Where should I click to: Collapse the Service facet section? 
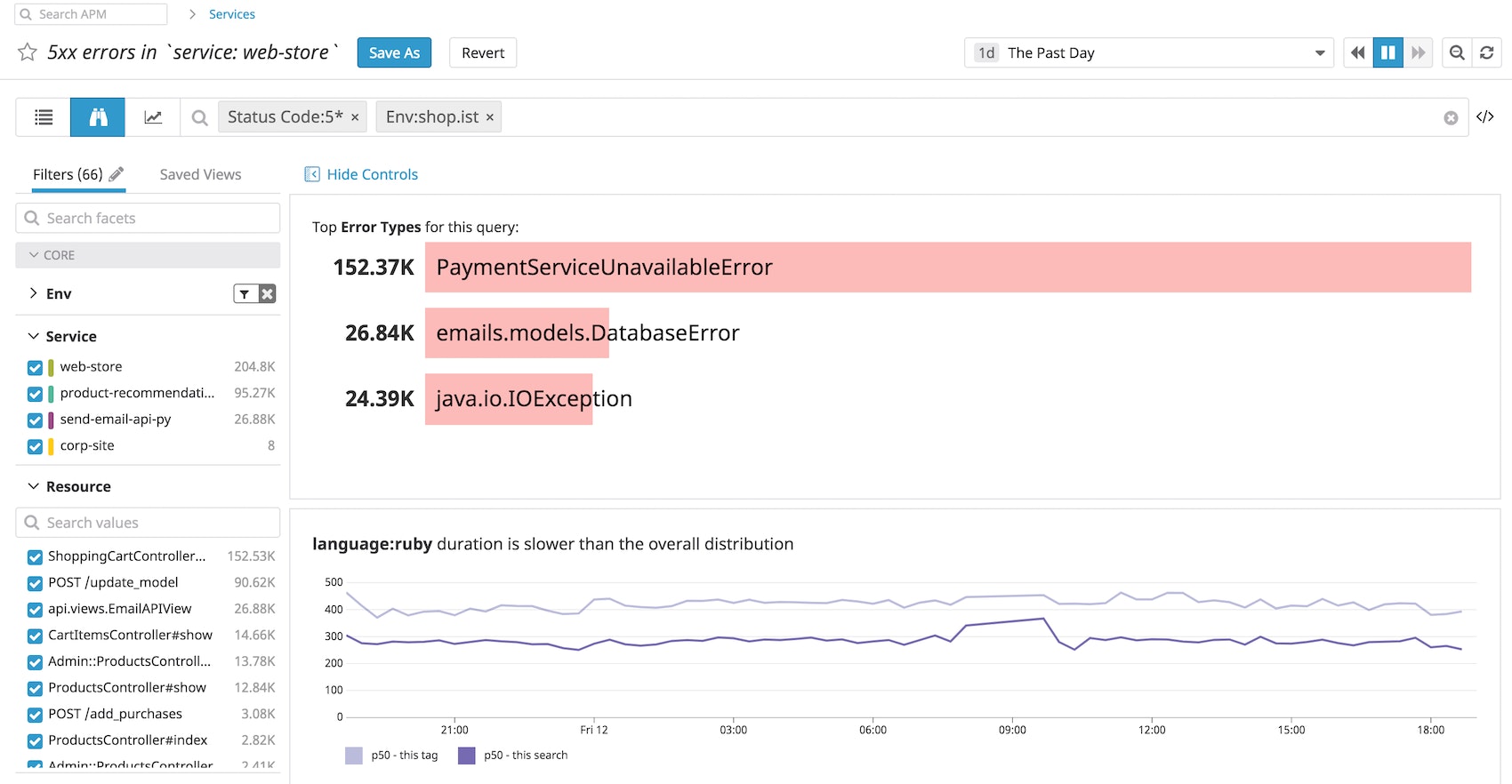click(34, 336)
